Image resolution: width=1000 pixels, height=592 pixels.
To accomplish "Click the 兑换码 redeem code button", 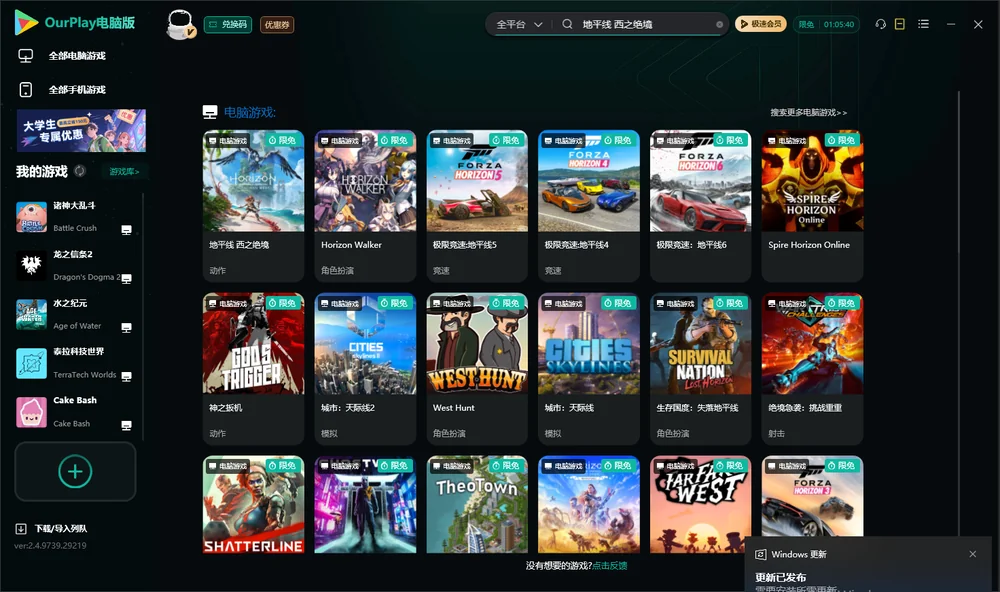I will 228,24.
